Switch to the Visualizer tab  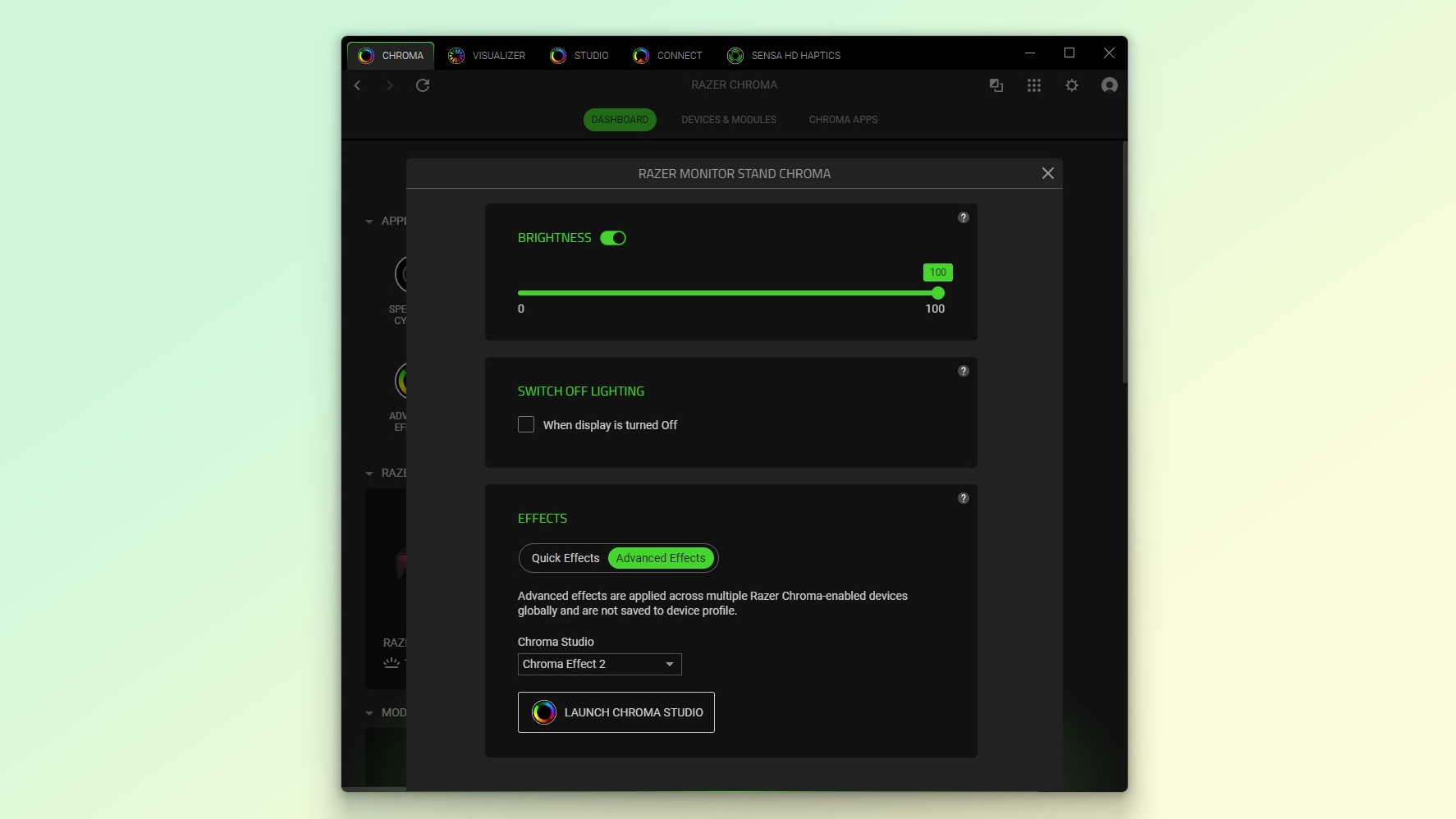[x=487, y=56]
